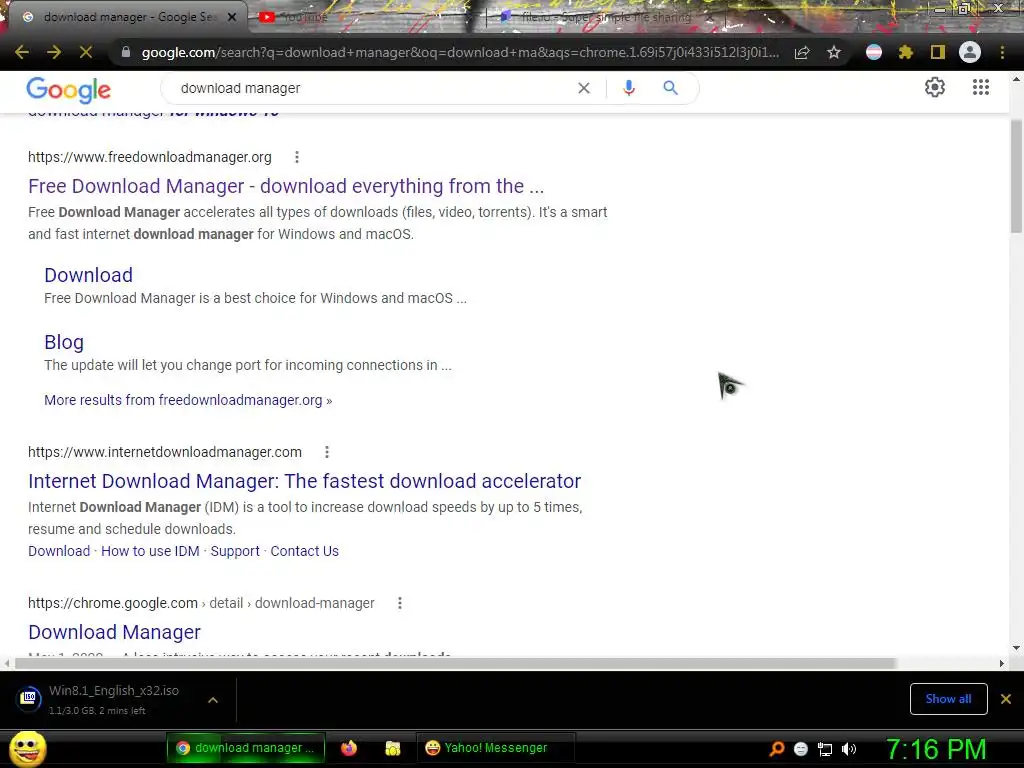The height and width of the screenshot is (768, 1024).
Task: Stop loading the current page
Action: 86,52
